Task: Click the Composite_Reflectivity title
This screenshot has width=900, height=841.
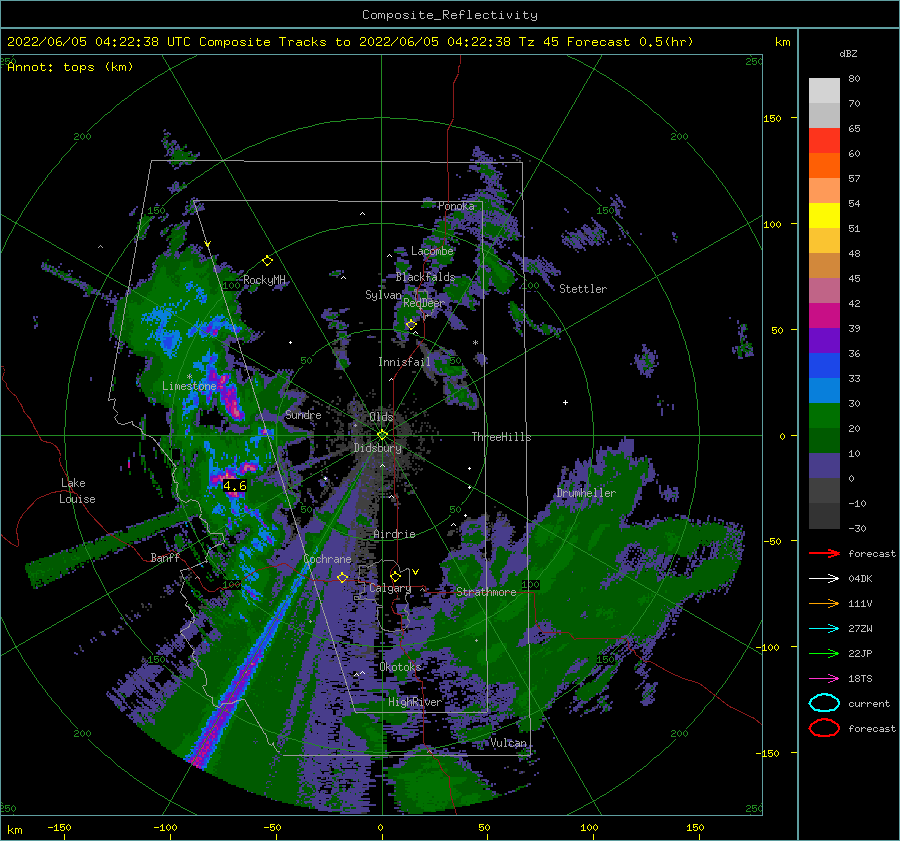Action: 449,15
